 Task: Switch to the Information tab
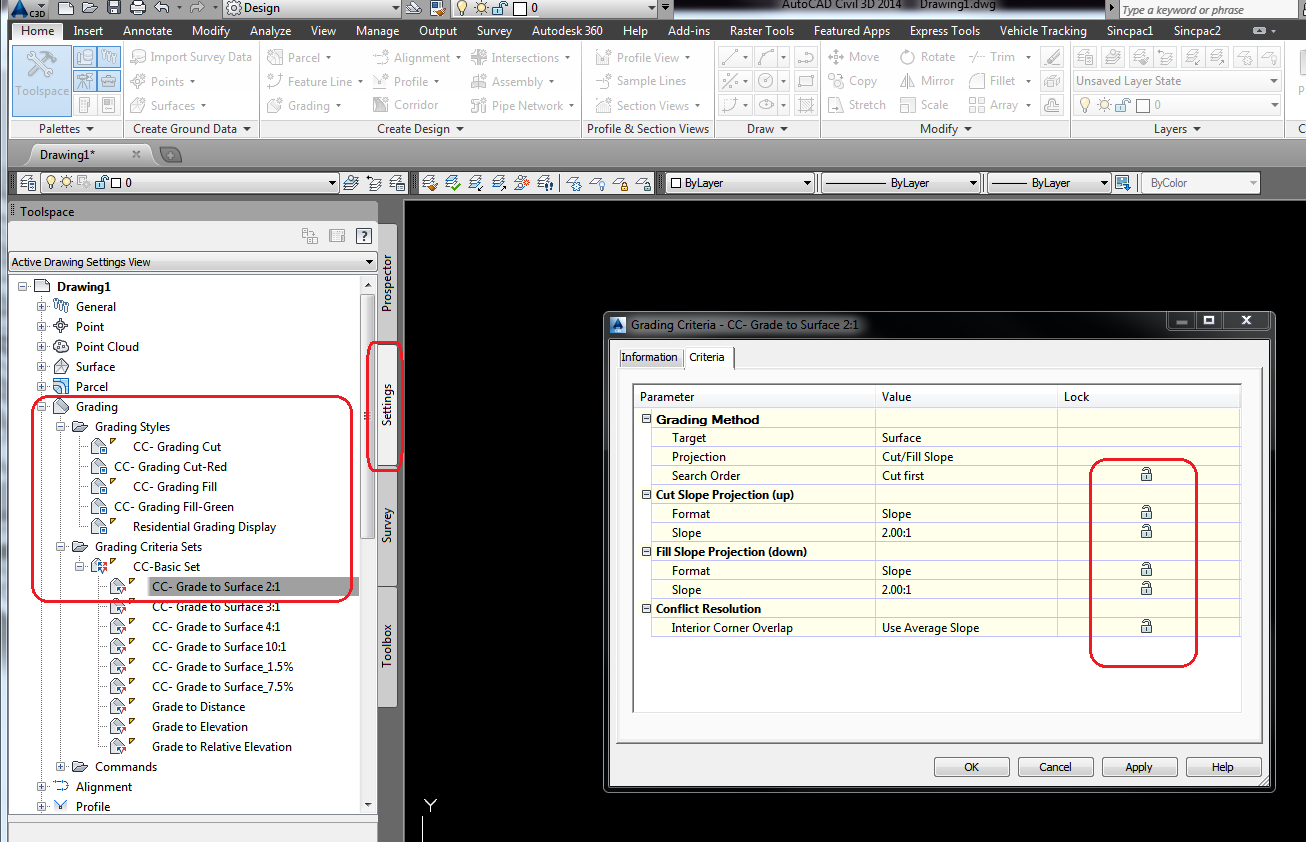tap(649, 357)
